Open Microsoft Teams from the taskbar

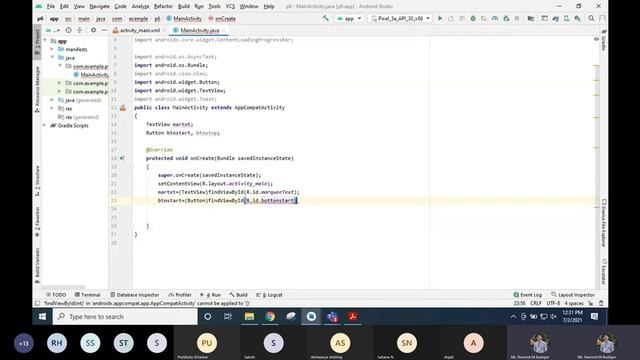pos(332,317)
